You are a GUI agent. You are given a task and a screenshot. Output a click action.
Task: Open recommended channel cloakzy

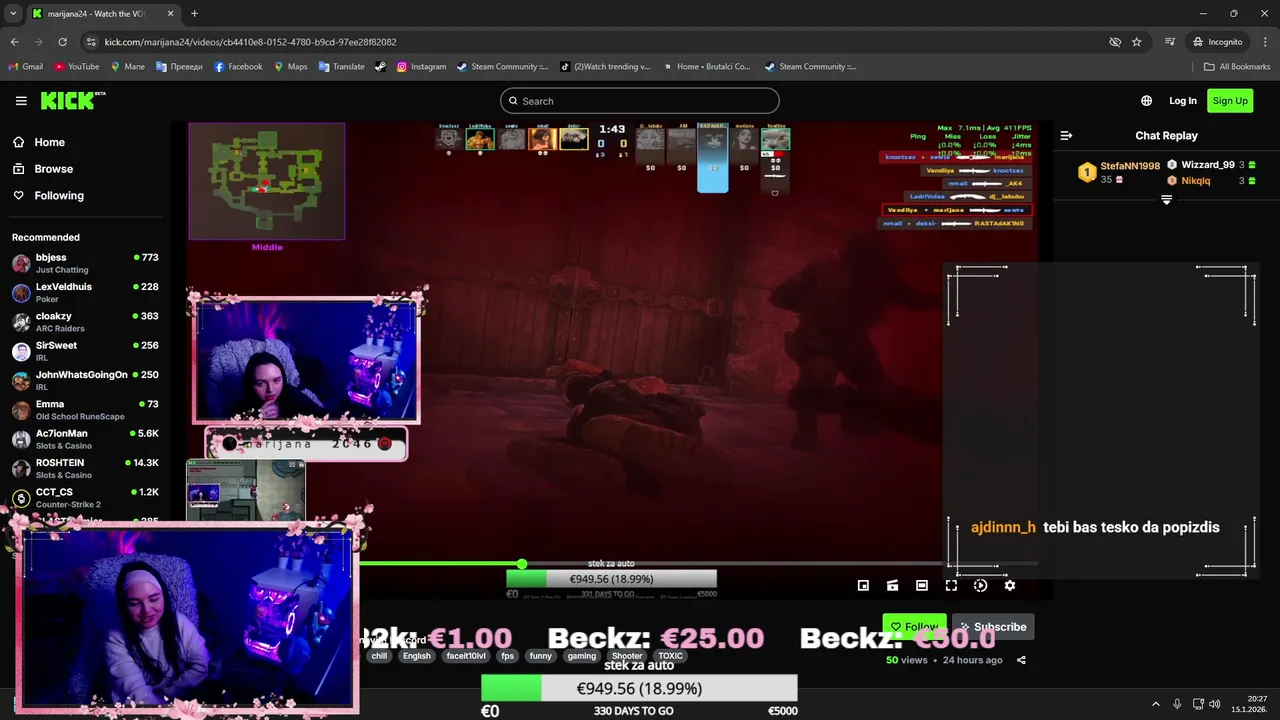(x=85, y=322)
